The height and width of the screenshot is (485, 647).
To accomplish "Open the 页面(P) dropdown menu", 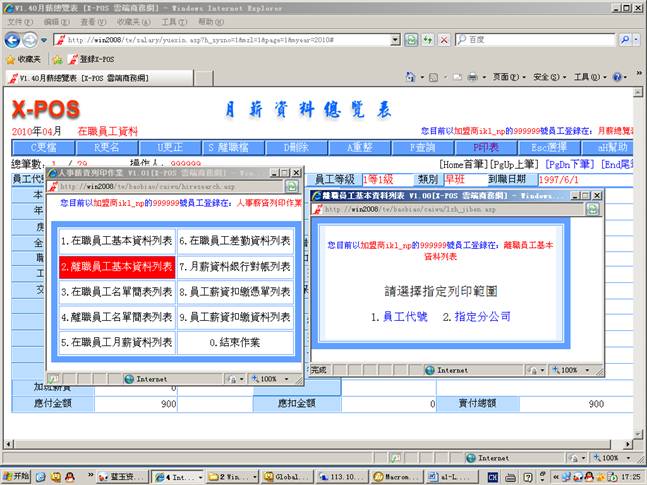I will pos(507,77).
